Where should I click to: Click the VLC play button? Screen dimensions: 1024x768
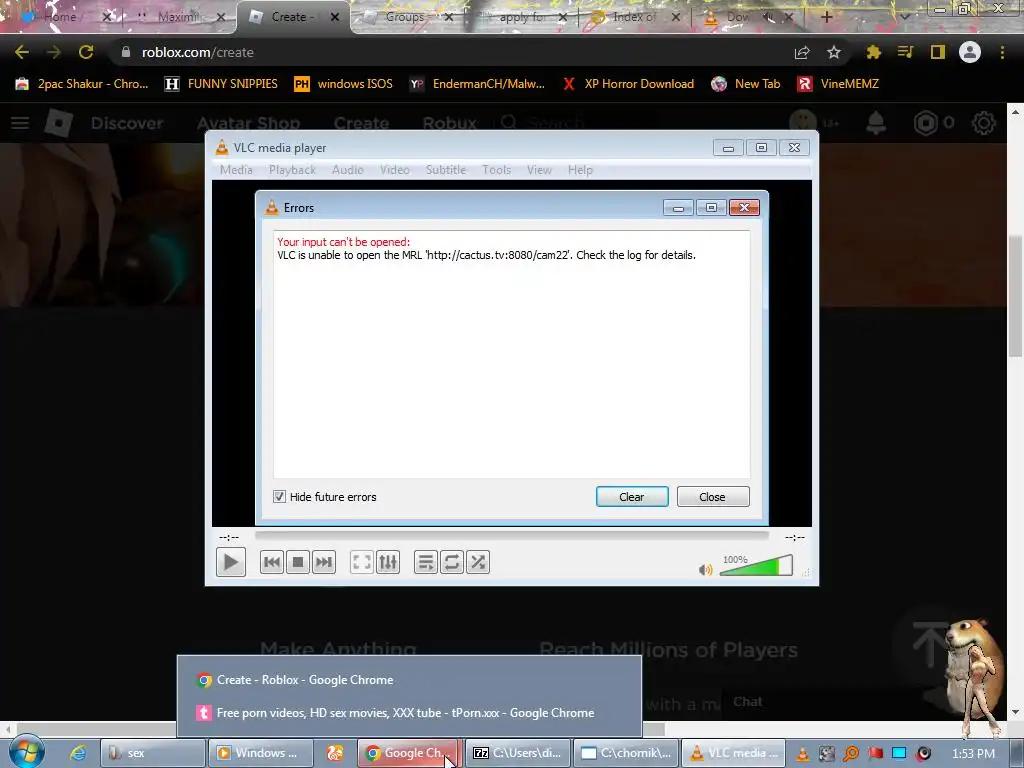click(231, 562)
